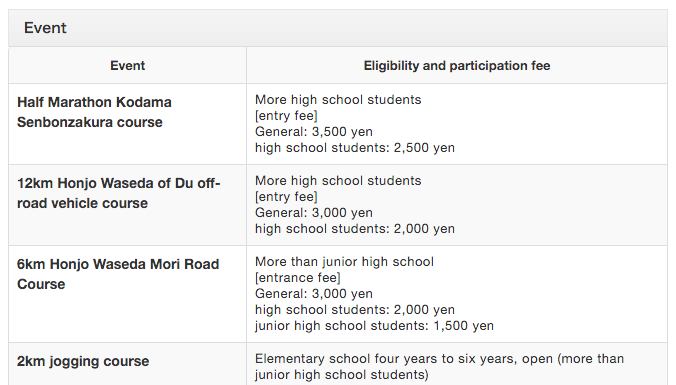Click the 12km course General: 3,000 yen fee
The image size is (676, 385).
[x=313, y=213]
